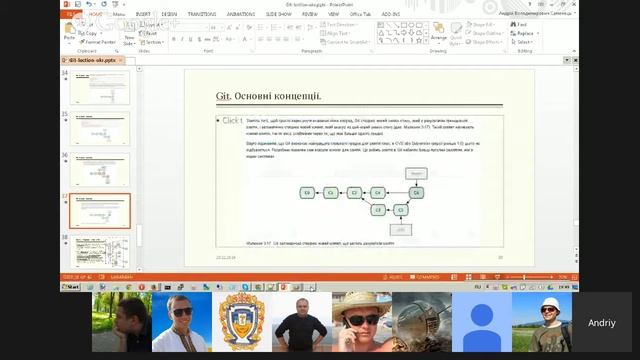The image size is (640, 360).
Task: Select slide 38 thumbnail
Action: [x=100, y=252]
